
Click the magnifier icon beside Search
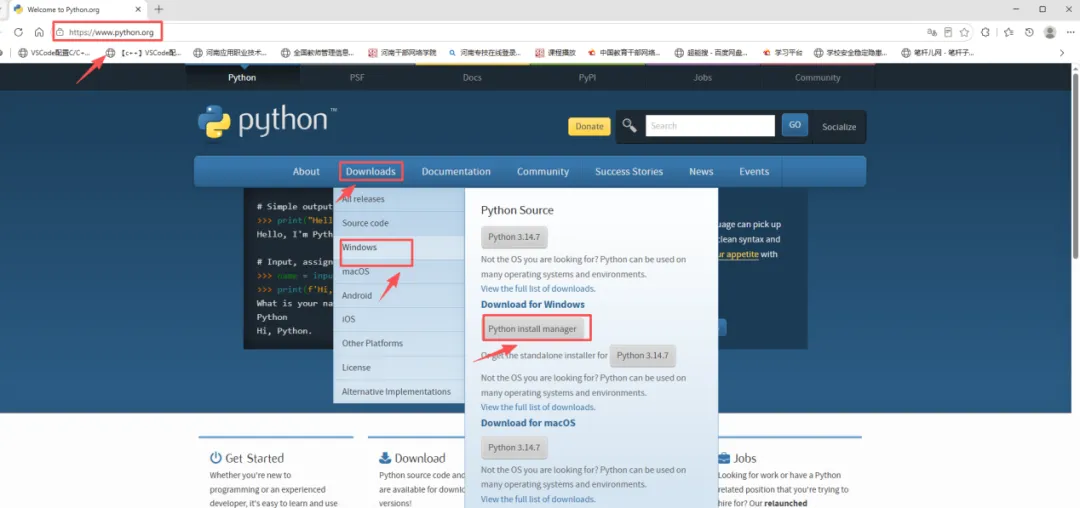point(629,125)
